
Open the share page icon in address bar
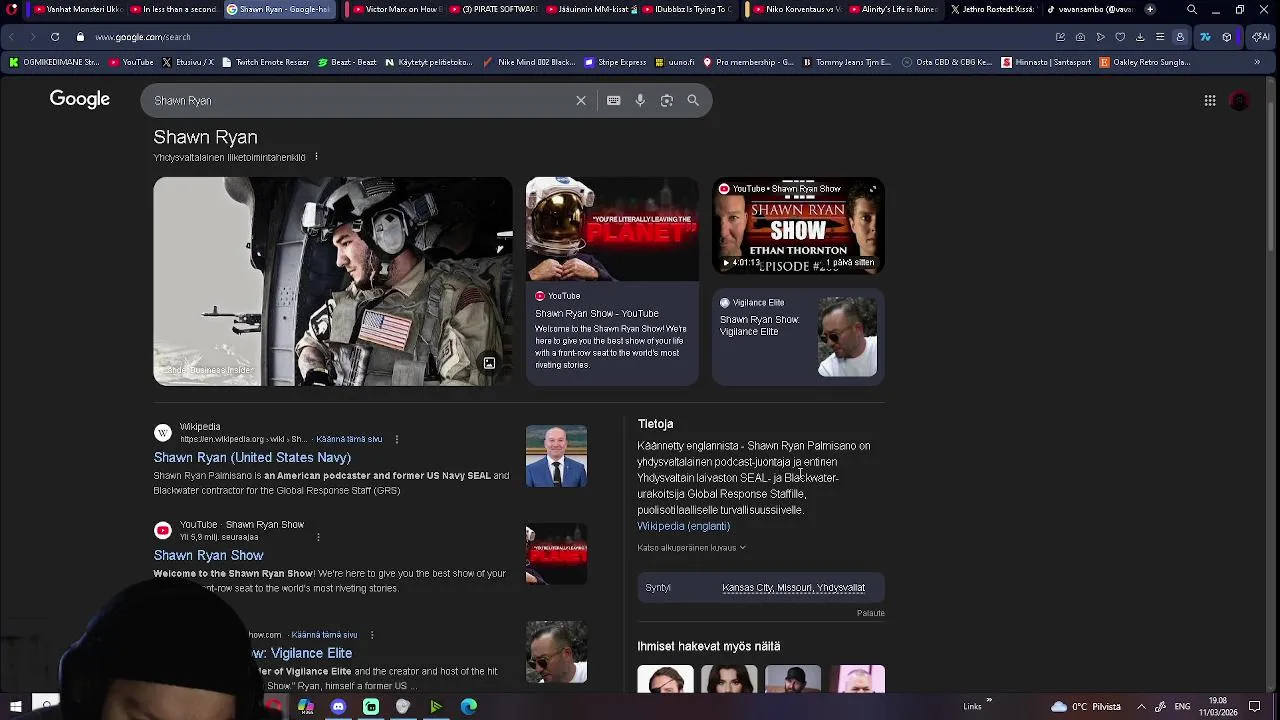click(1060, 37)
